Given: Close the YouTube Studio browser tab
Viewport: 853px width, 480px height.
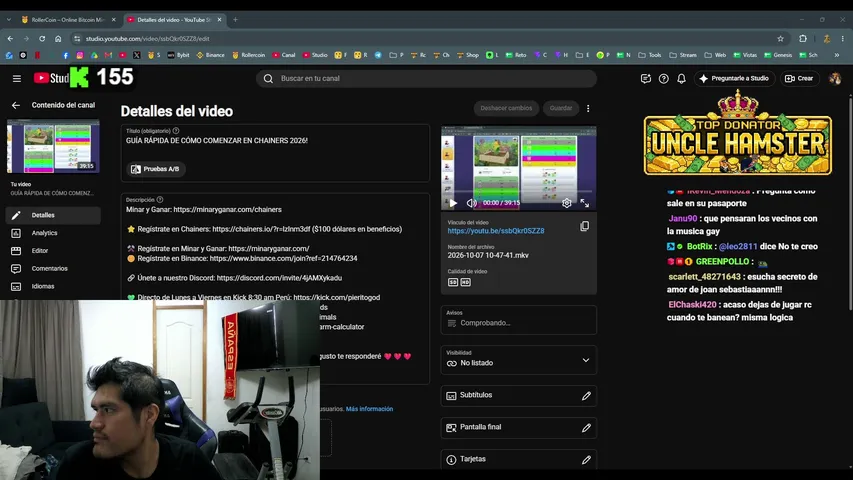Looking at the screenshot, I should (219, 20).
